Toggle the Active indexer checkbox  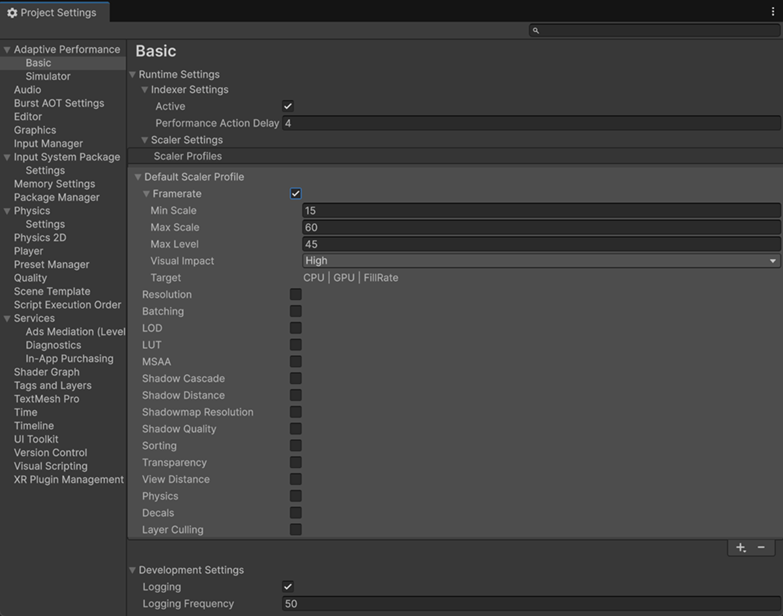[x=288, y=106]
